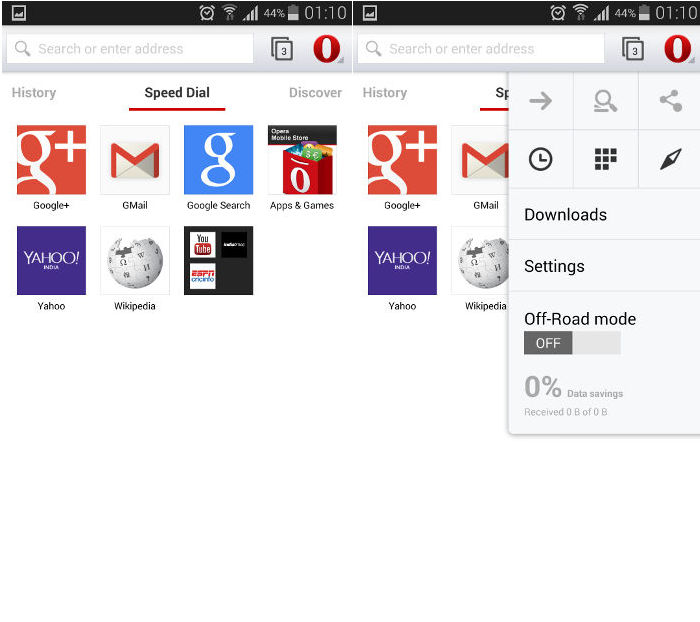Toggle Off-Road mode switch
Image resolution: width=700 pixels, height=622 pixels.
click(x=572, y=343)
